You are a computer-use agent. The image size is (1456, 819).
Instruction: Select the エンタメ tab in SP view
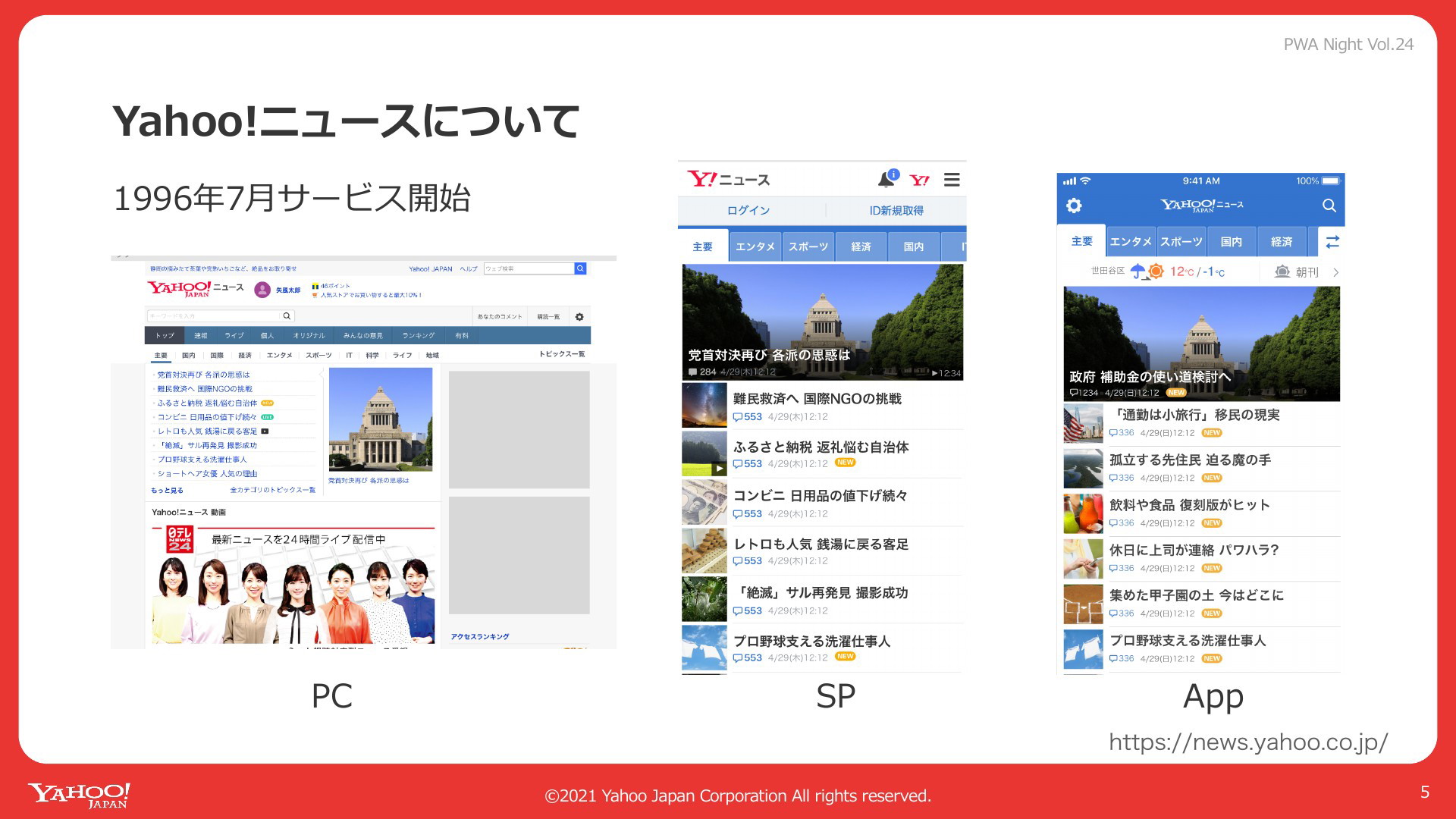point(755,247)
